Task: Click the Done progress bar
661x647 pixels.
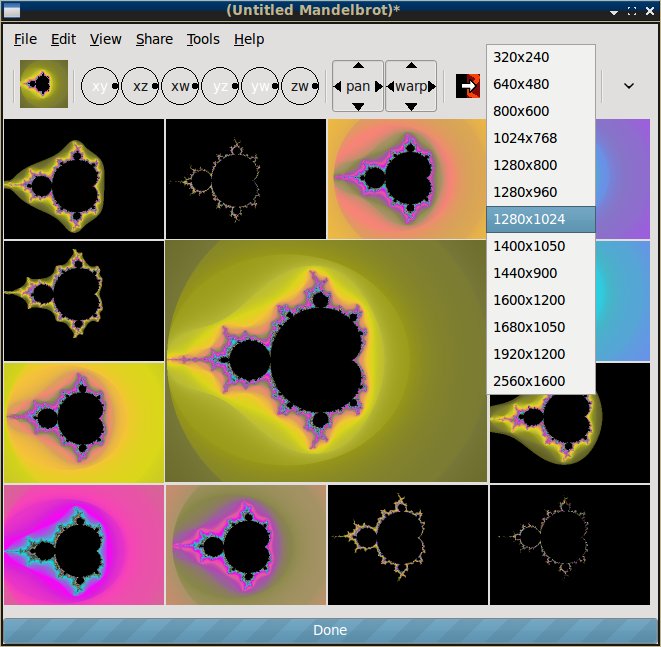Action: [330, 630]
